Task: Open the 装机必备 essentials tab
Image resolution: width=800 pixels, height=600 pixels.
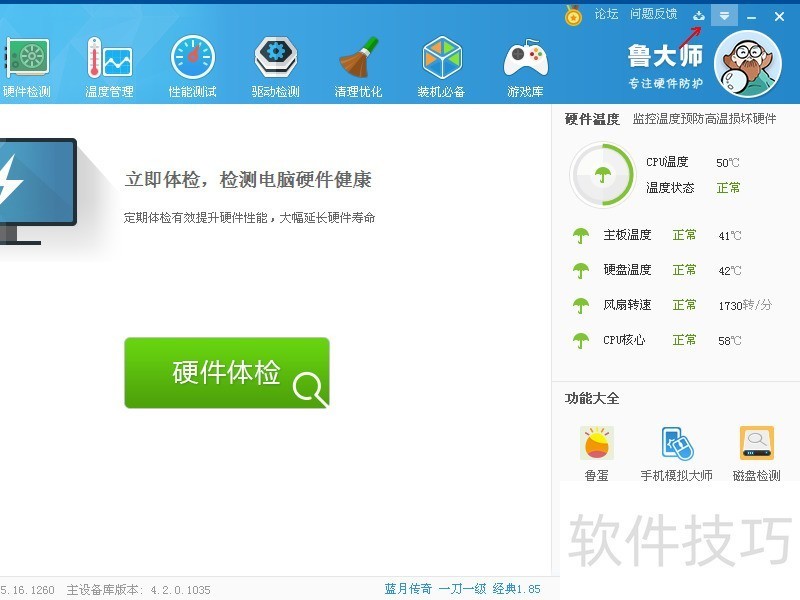Action: click(441, 66)
